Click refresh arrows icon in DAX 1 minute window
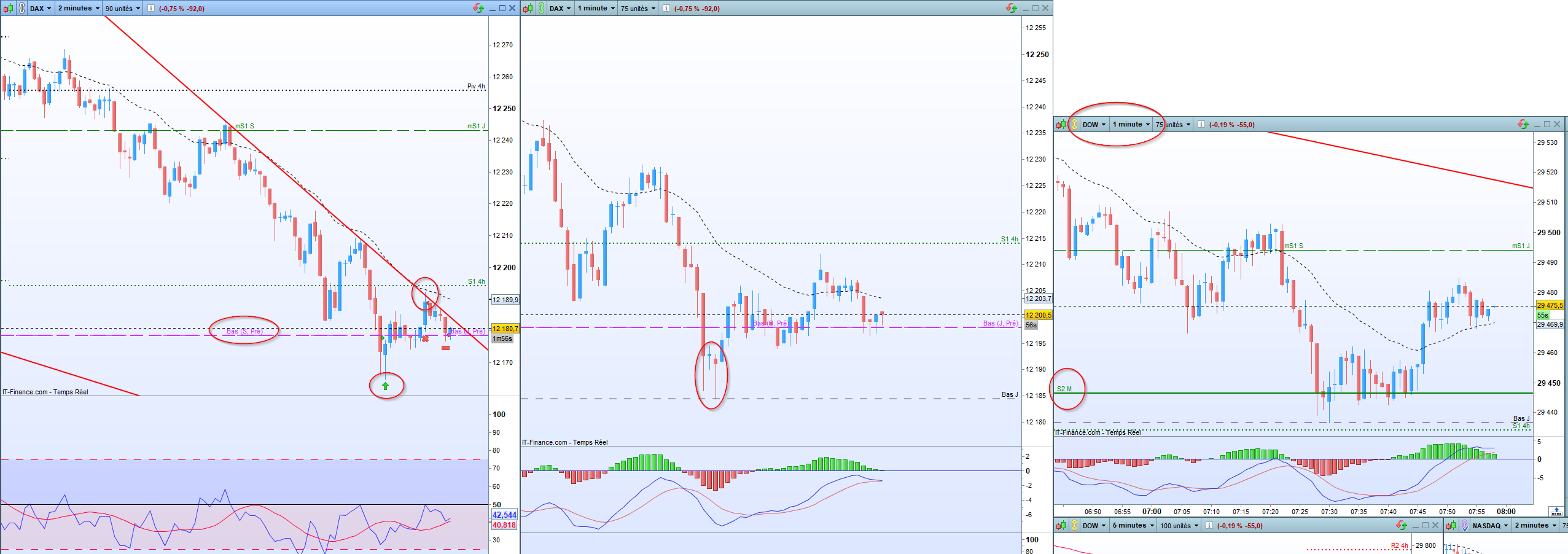1568x554 pixels. (1012, 8)
